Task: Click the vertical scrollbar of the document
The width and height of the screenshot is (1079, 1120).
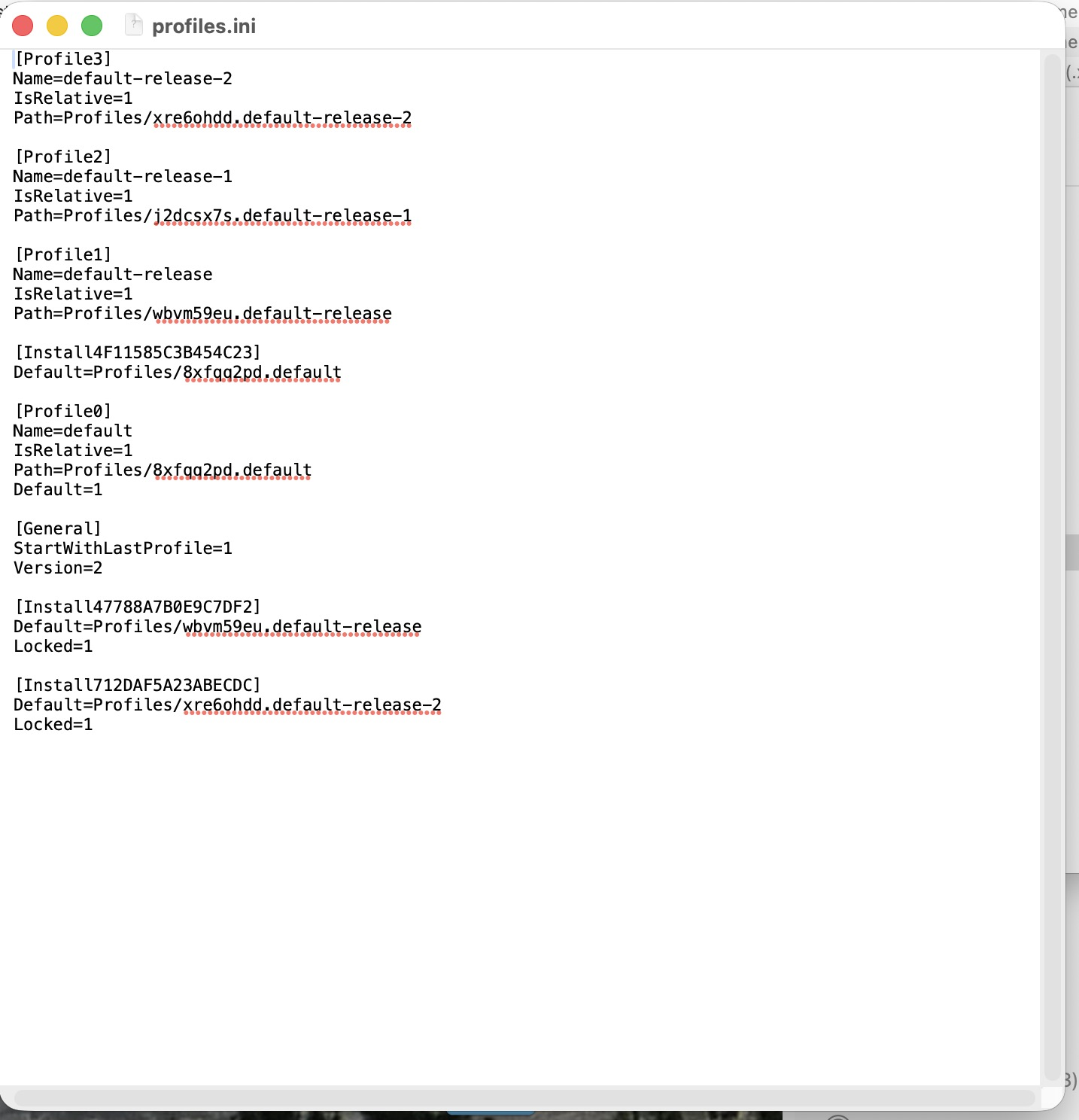Action: tap(1053, 568)
